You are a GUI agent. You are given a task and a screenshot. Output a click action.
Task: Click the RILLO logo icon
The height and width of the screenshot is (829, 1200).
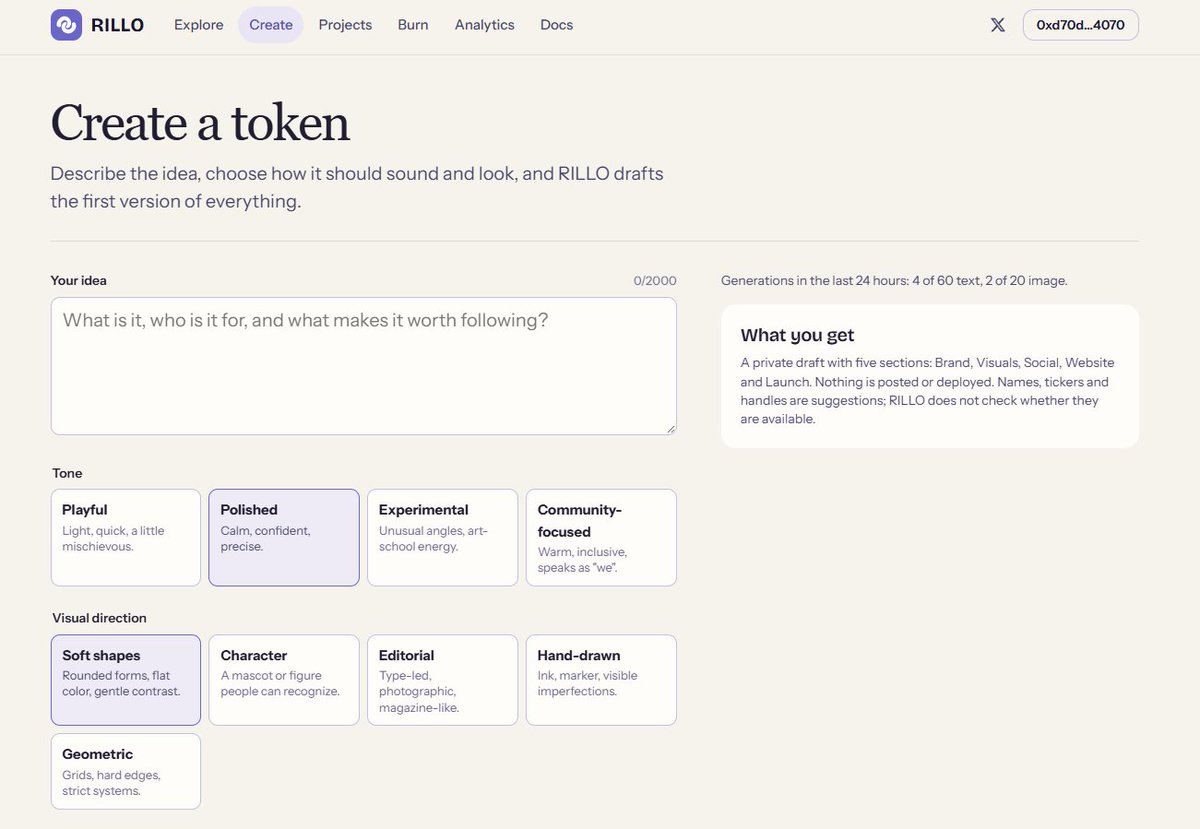[x=66, y=25]
